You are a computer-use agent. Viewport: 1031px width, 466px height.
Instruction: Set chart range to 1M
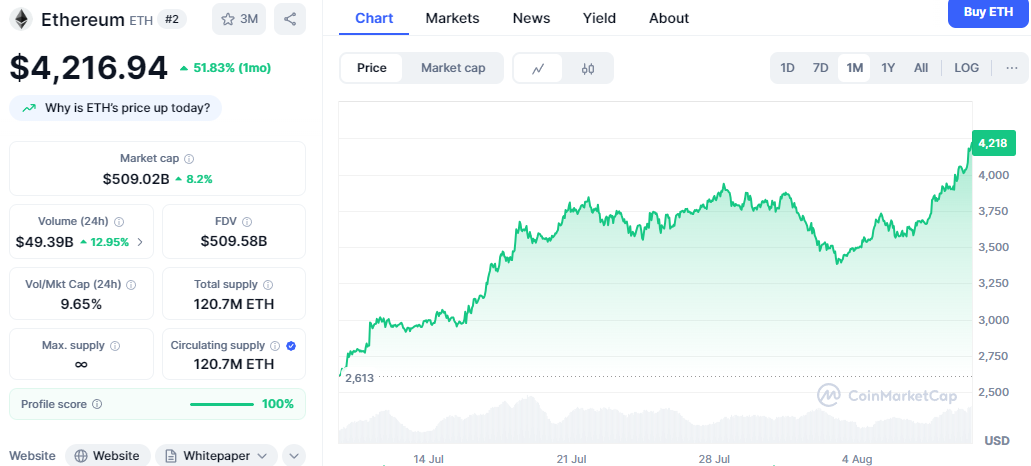[854, 68]
